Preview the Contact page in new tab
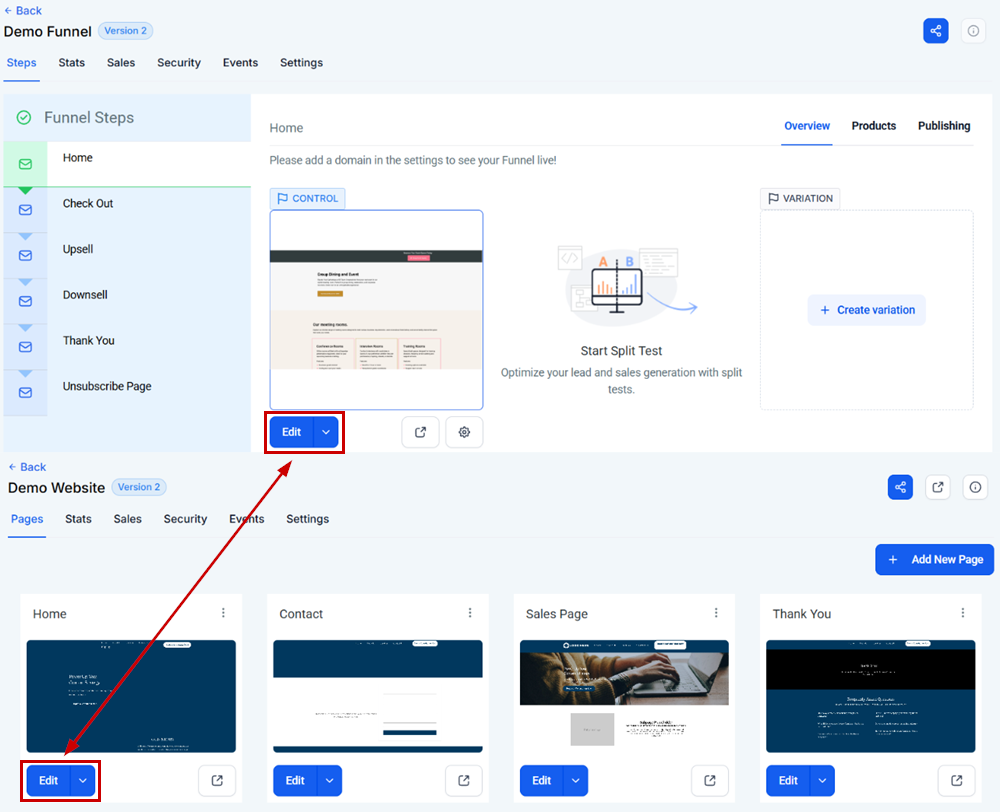Viewport: 1000px width, 812px height. [464, 781]
